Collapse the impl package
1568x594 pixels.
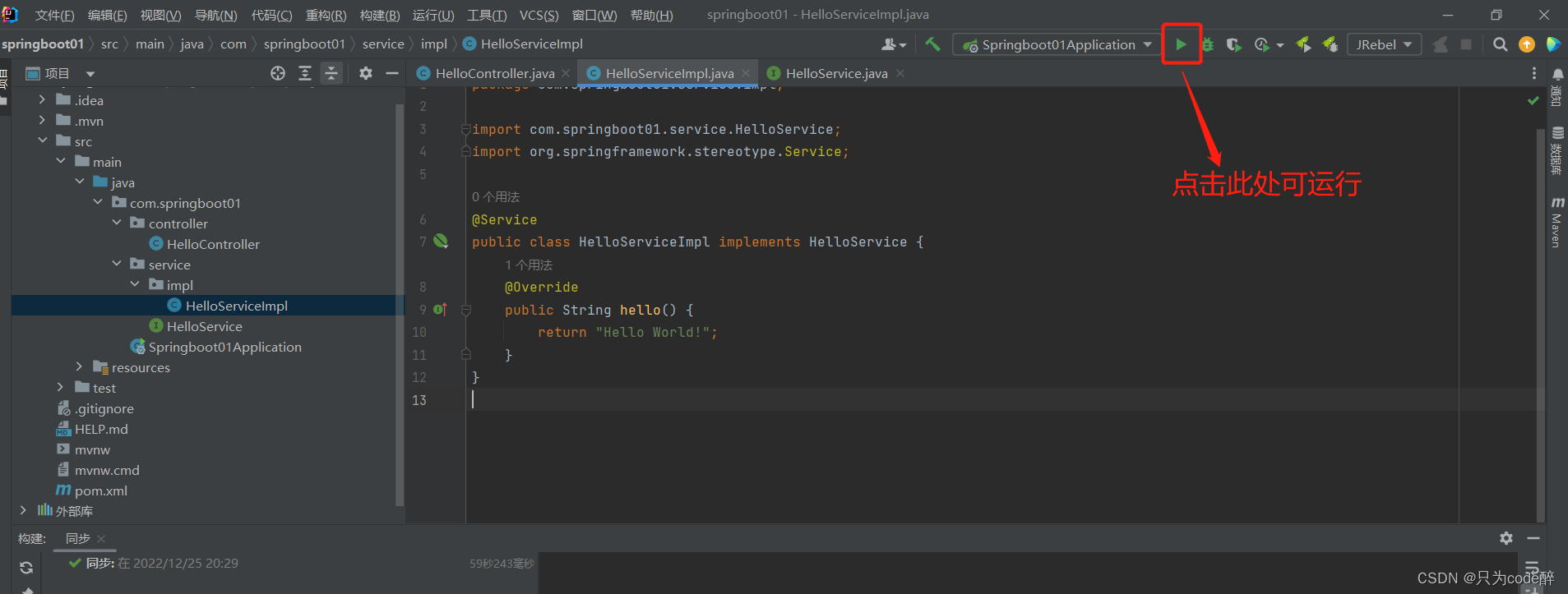tap(135, 284)
